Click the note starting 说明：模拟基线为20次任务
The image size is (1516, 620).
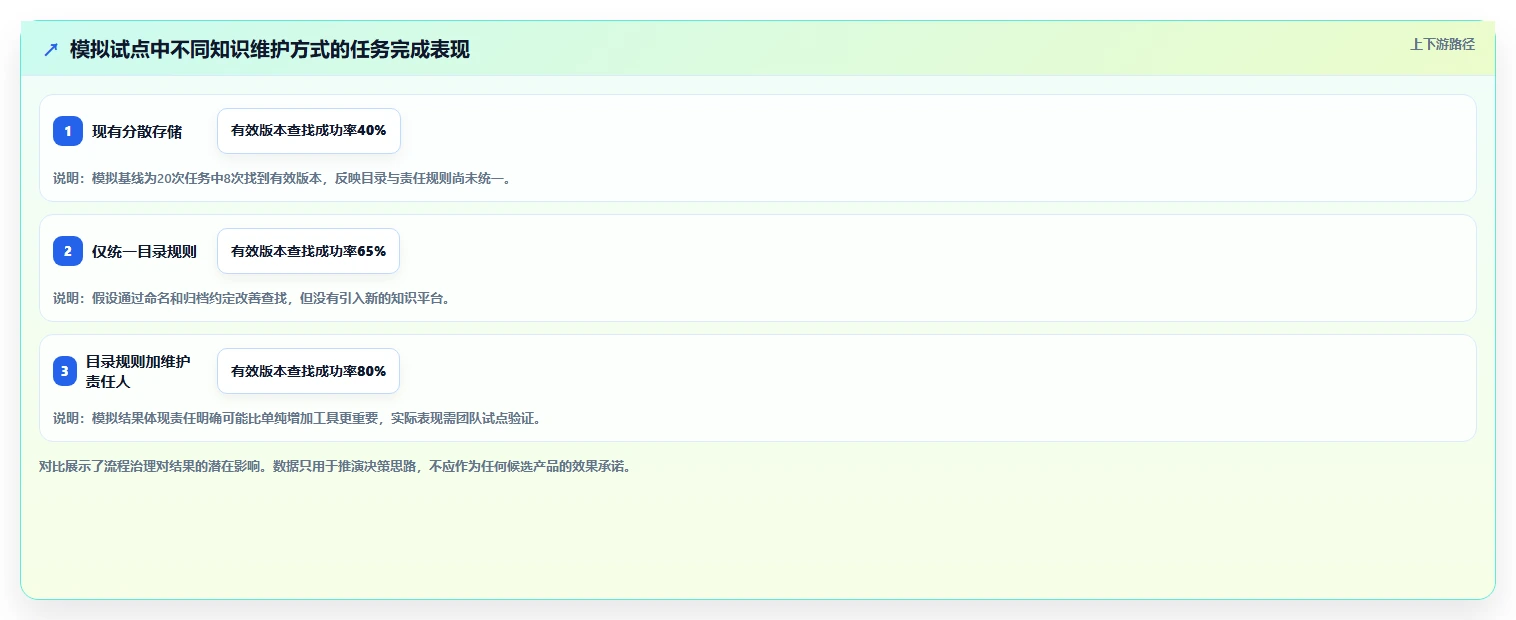[x=282, y=178]
